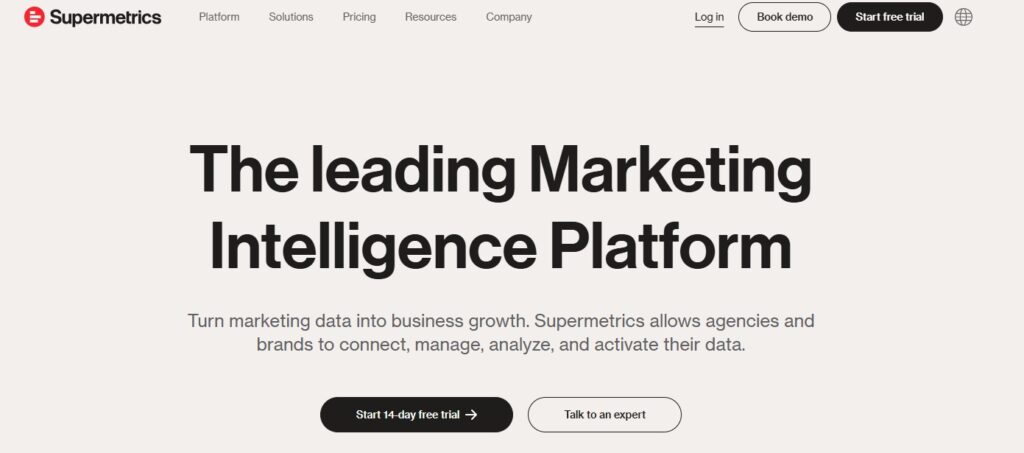
Task: Click the Supermetrics wordmark in the header
Action: tap(105, 17)
